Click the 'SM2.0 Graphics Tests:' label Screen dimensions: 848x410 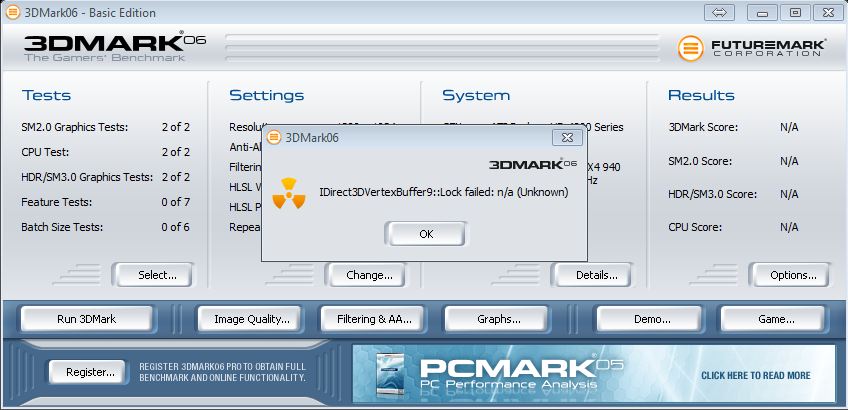pyautogui.click(x=75, y=128)
